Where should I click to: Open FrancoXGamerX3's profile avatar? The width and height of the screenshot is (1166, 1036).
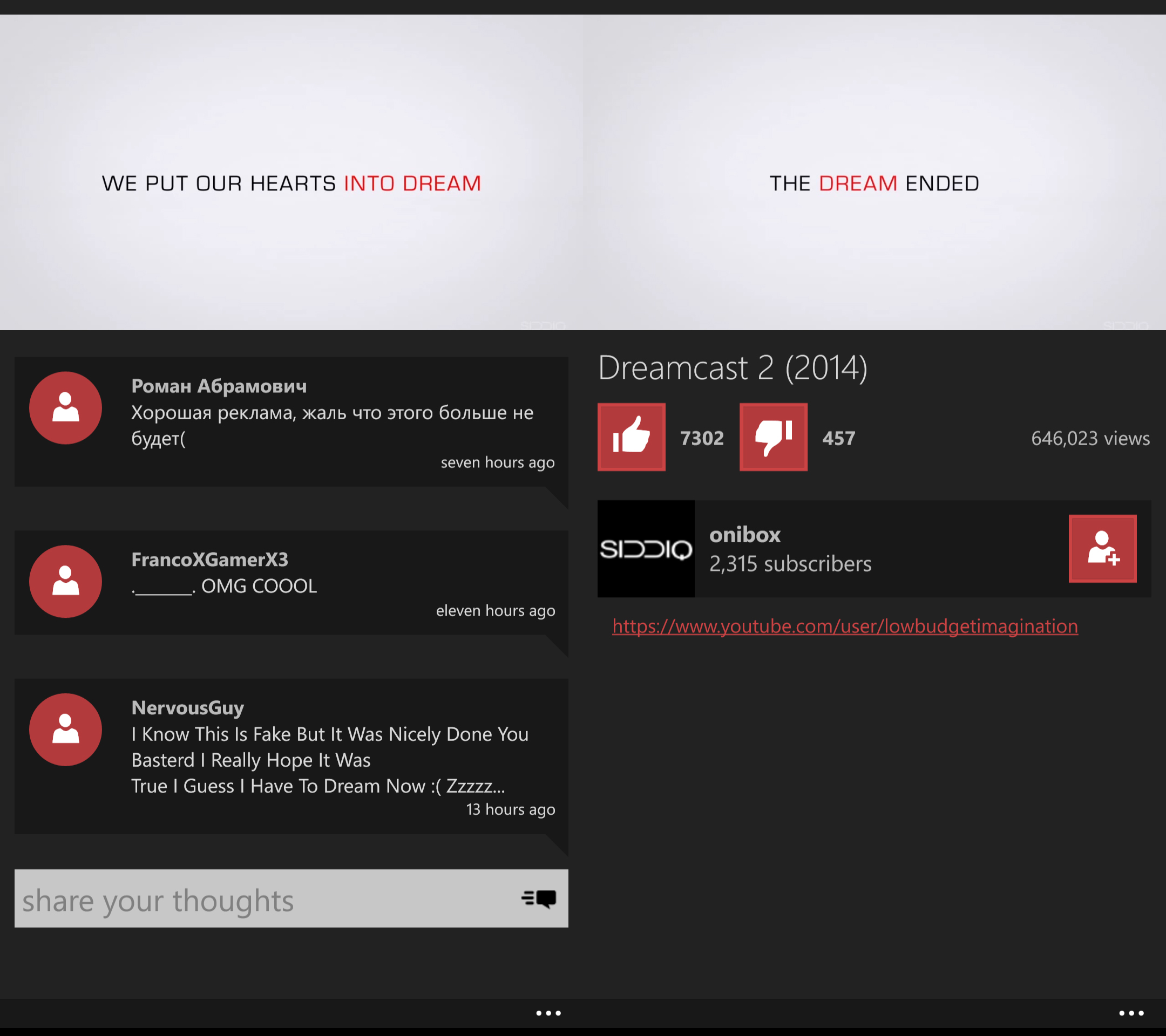click(66, 581)
